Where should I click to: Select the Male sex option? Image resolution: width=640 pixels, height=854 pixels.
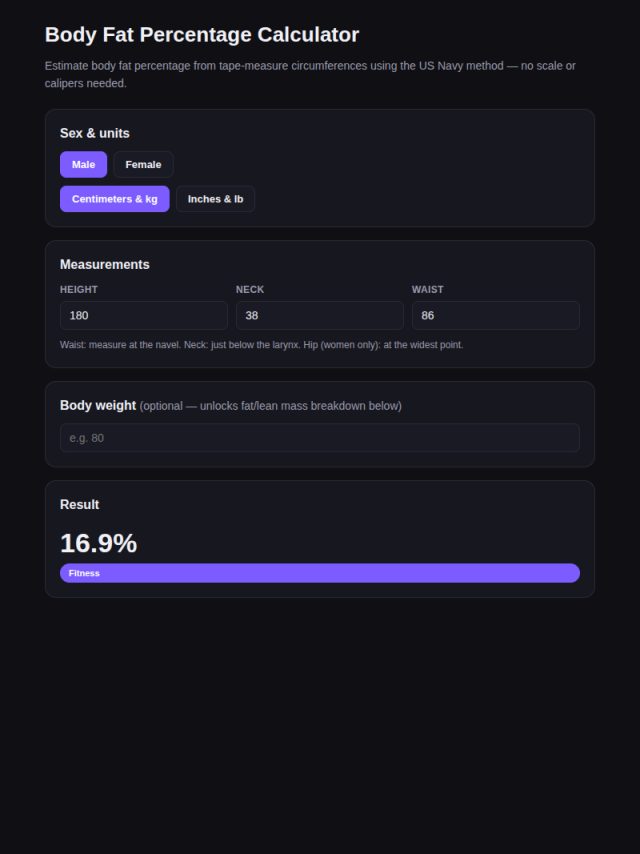pyautogui.click(x=83, y=164)
